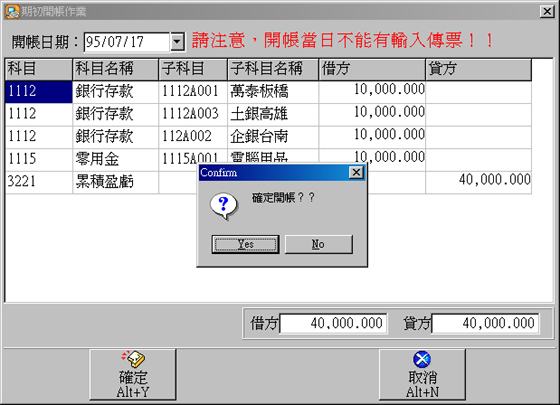The width and height of the screenshot is (560, 405).
Task: Click the 3221 account cell
Action: point(39,182)
